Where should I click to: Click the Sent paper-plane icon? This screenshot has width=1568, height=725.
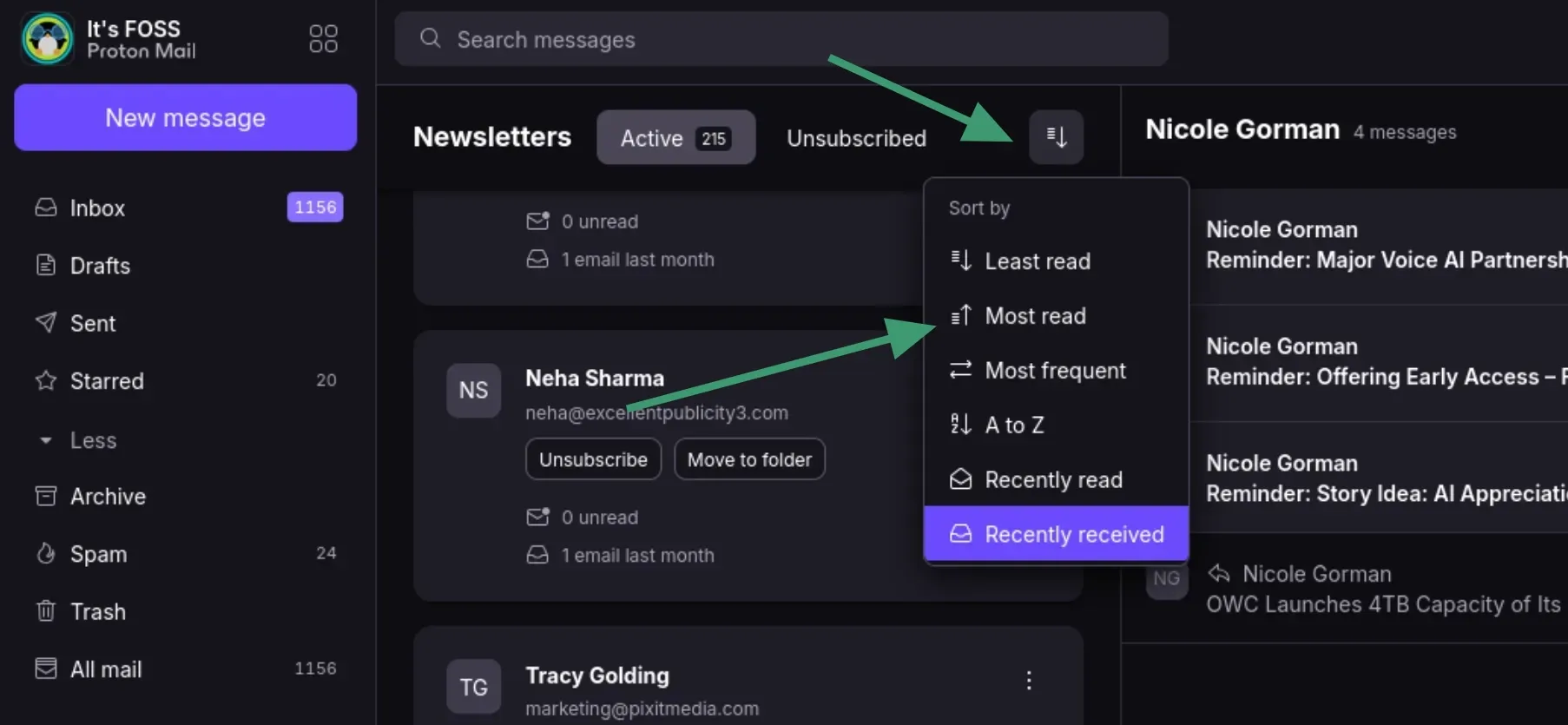(46, 323)
